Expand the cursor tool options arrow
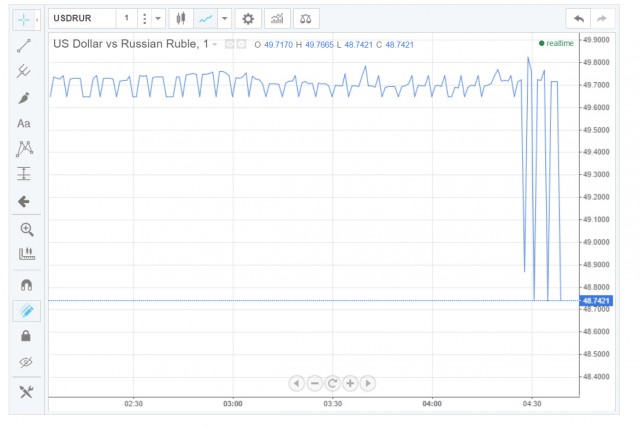 [37, 20]
